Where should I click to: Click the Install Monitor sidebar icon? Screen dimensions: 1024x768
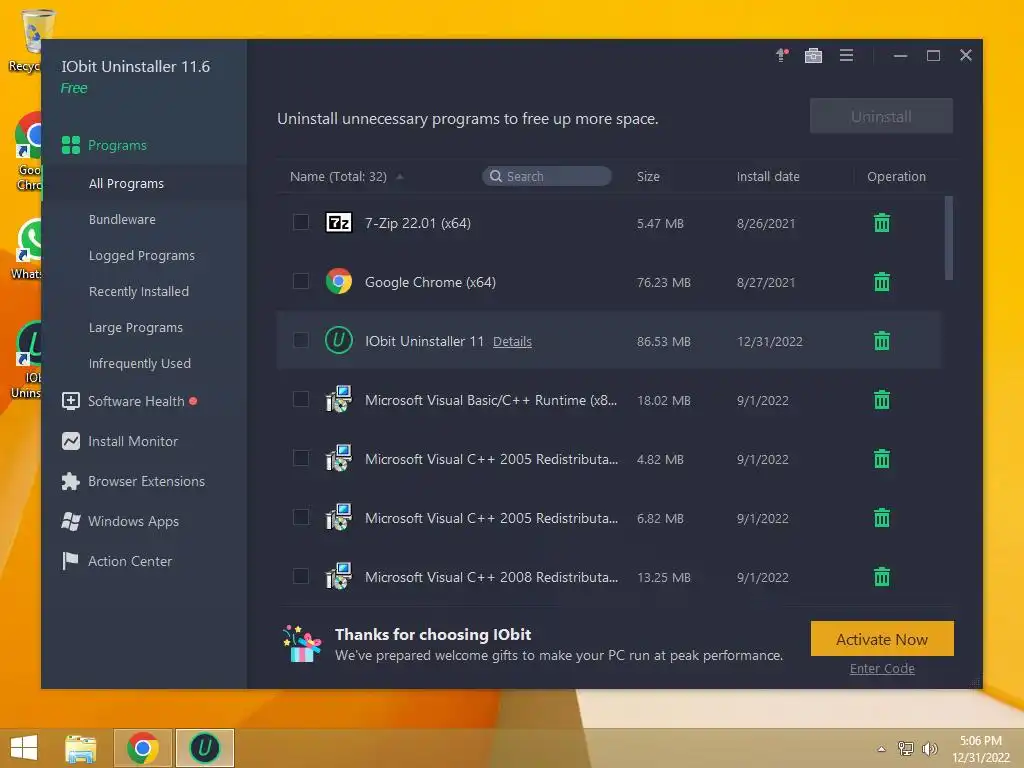coord(71,441)
